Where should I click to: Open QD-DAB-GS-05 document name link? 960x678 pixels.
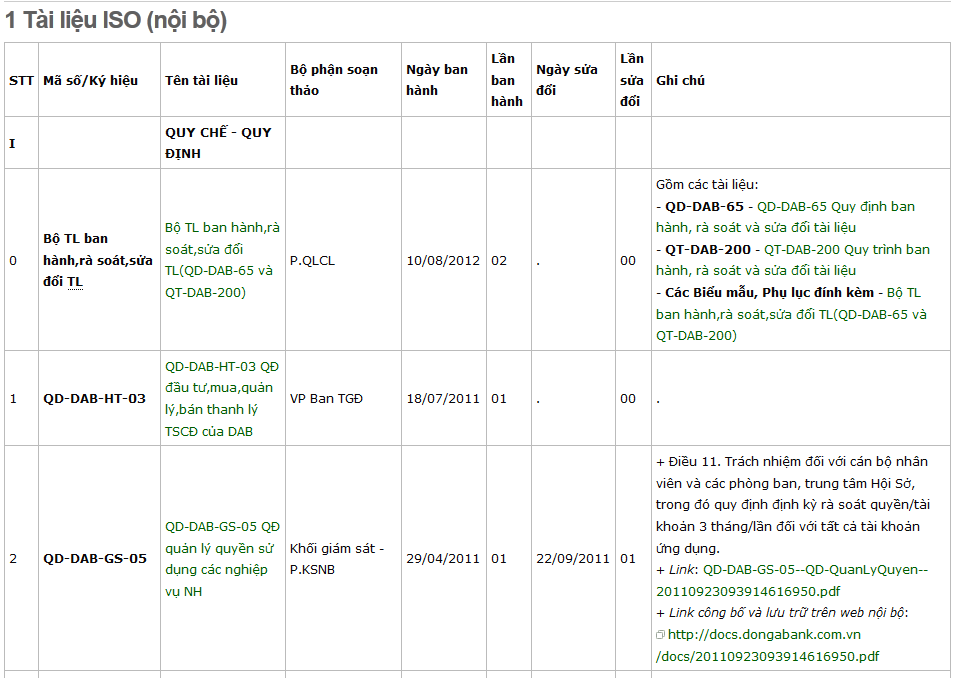[x=222, y=559]
